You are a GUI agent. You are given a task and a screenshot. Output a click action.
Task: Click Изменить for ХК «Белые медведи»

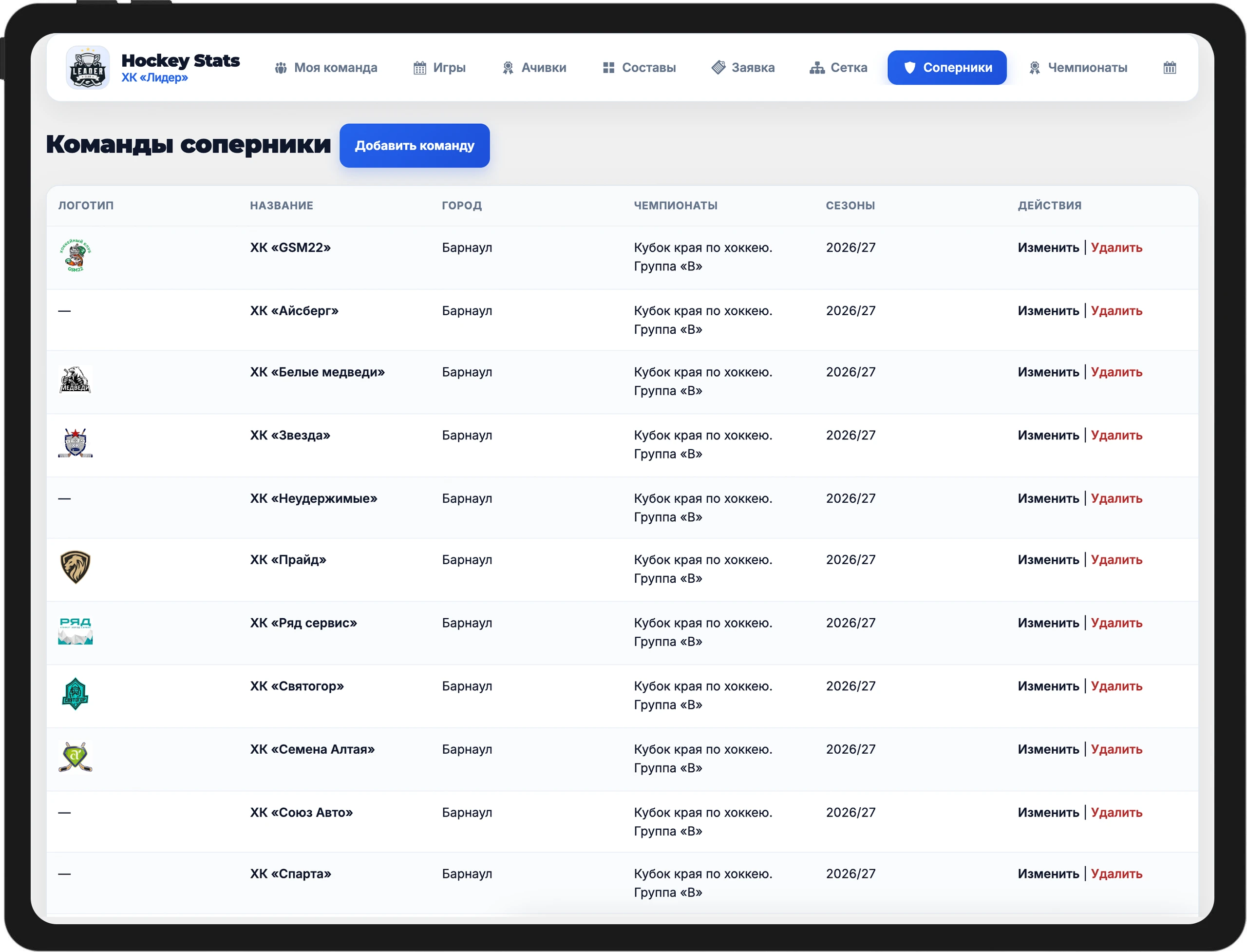(1048, 372)
